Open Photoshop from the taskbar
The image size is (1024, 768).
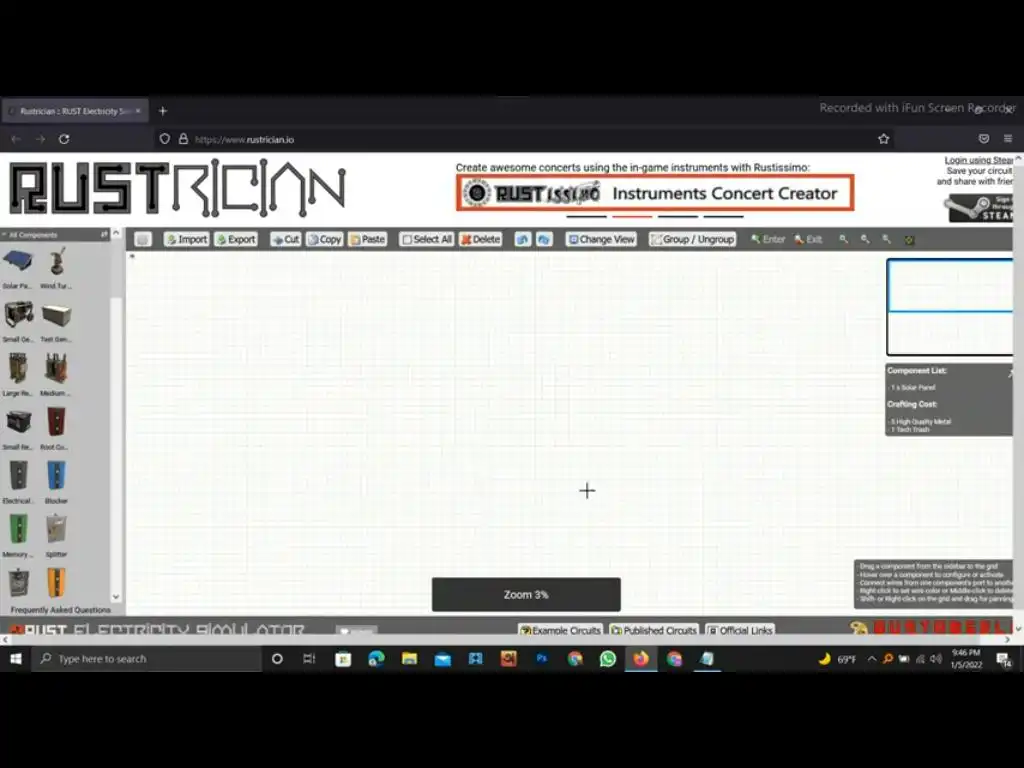[541, 659]
